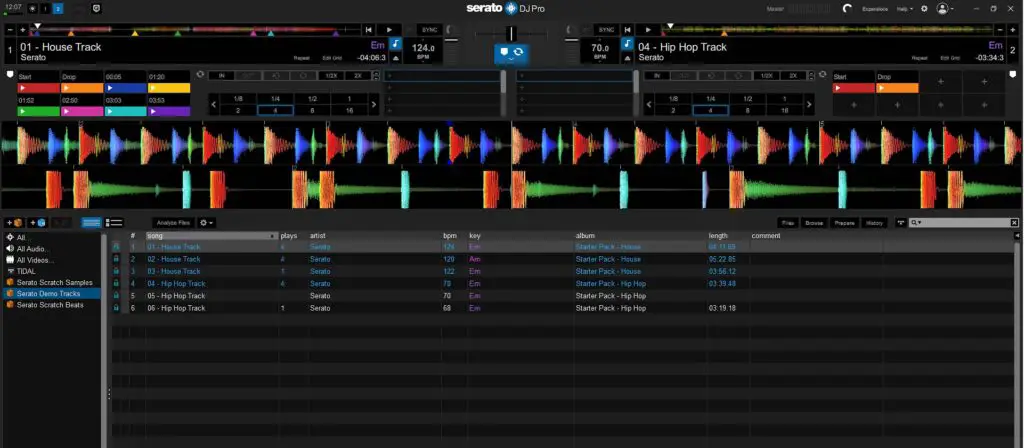Click loop slot stepper on left deck
This screenshot has width=1024, height=448.
tap(375, 76)
